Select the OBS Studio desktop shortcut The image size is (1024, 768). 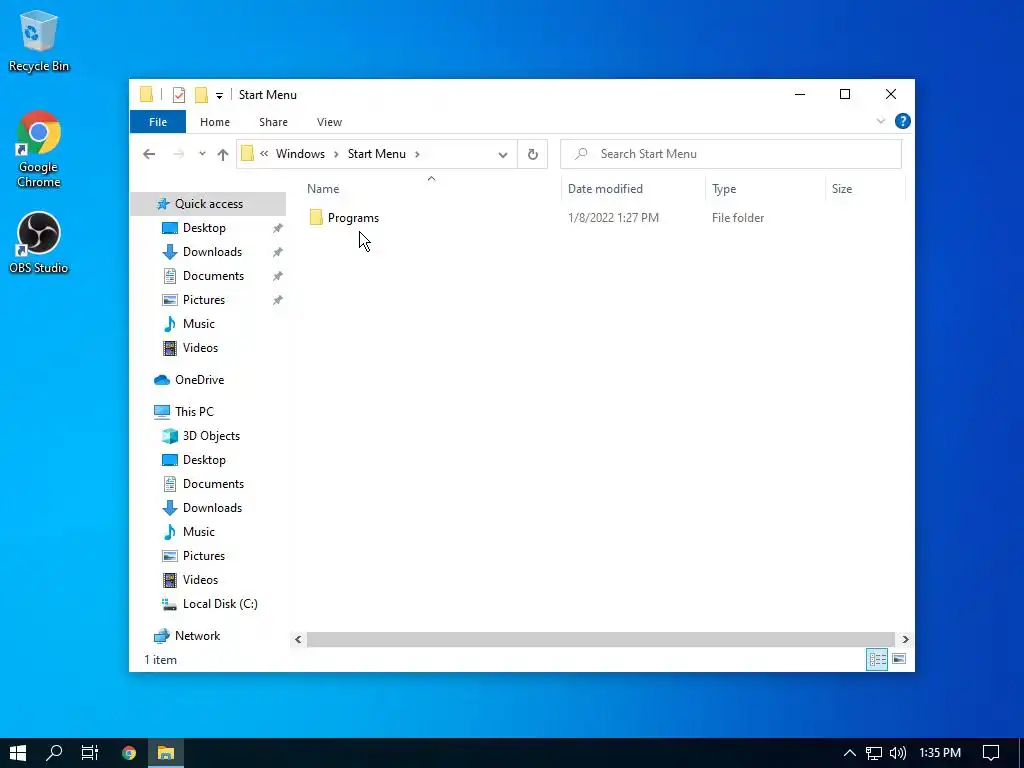point(39,242)
